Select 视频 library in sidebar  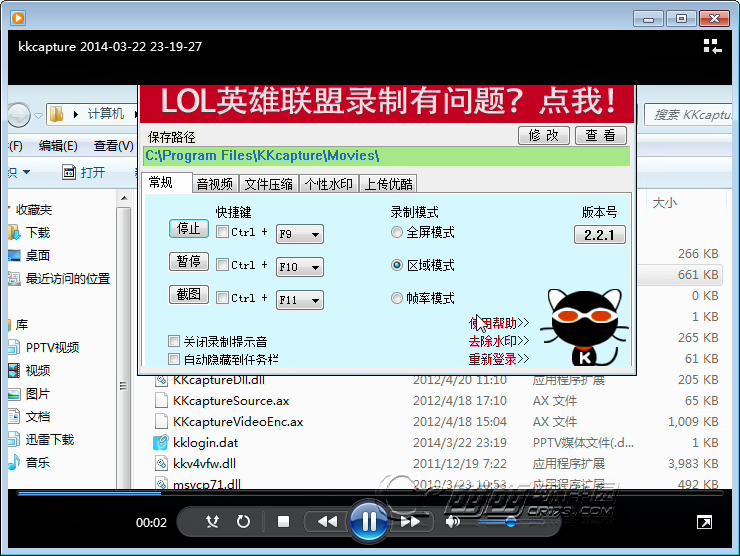point(38,371)
